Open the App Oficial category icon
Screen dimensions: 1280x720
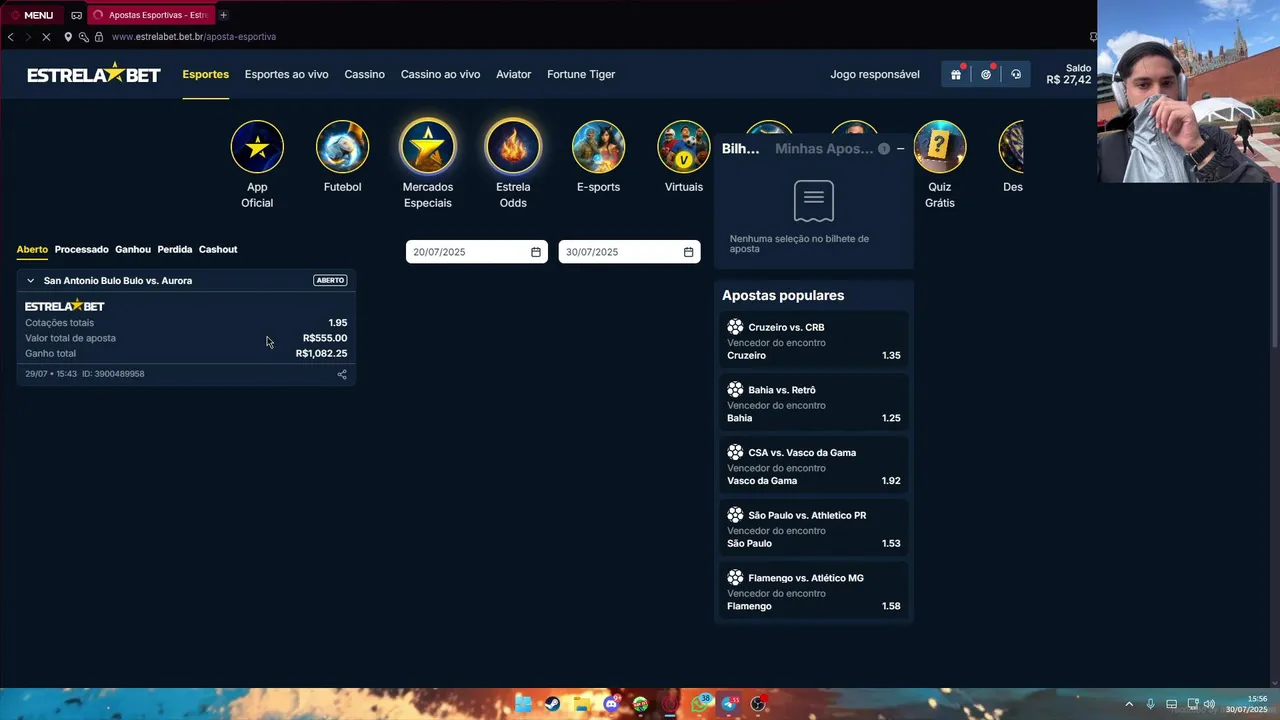[257, 146]
